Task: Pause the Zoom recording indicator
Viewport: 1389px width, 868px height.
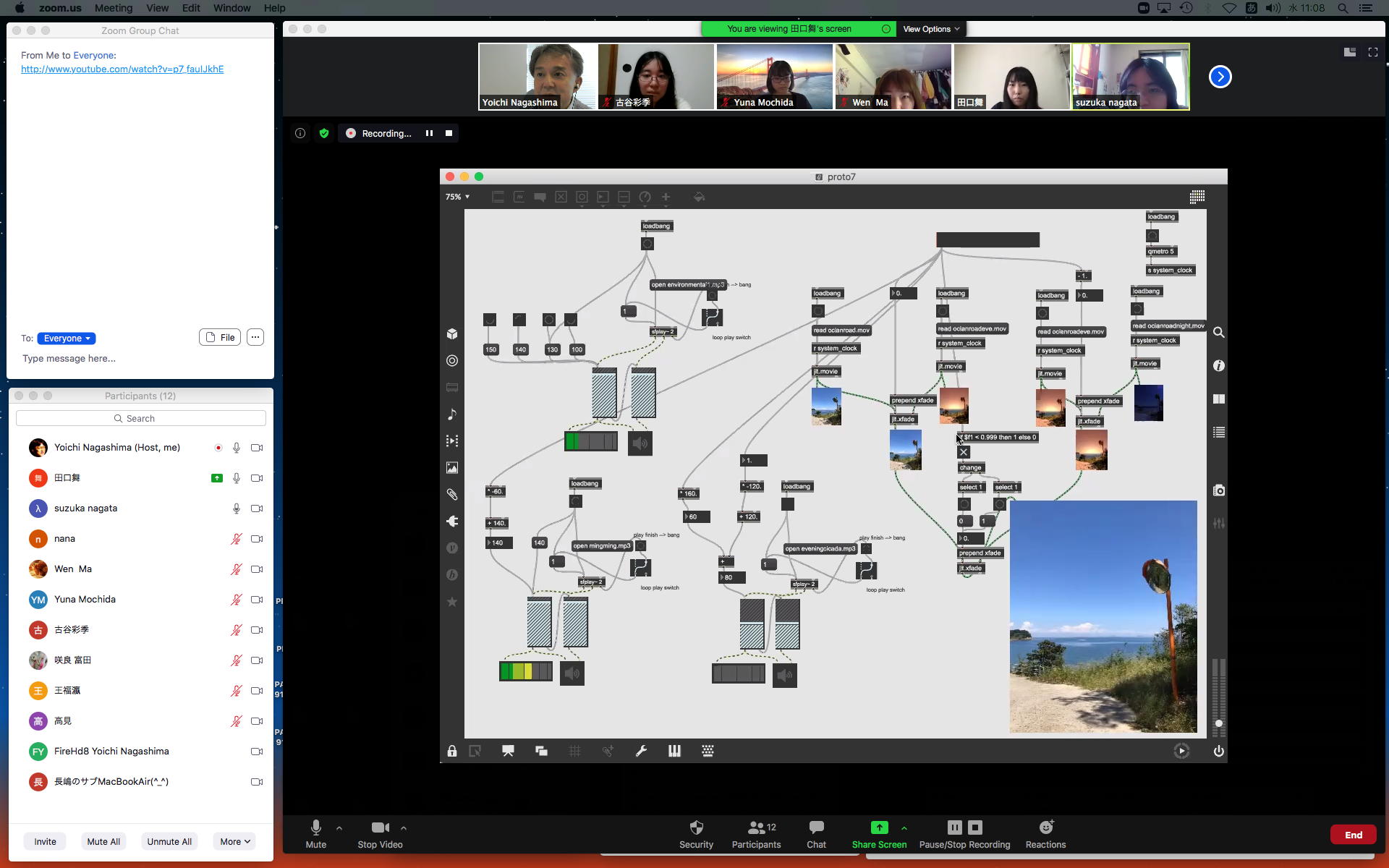Action: click(429, 133)
